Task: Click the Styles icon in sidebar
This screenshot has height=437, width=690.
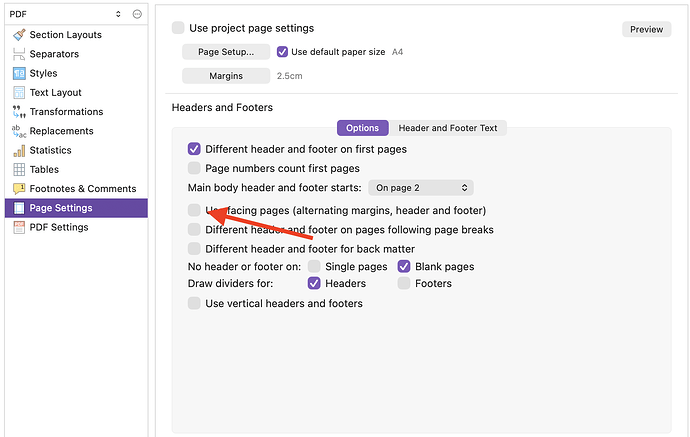Action: click(x=19, y=73)
